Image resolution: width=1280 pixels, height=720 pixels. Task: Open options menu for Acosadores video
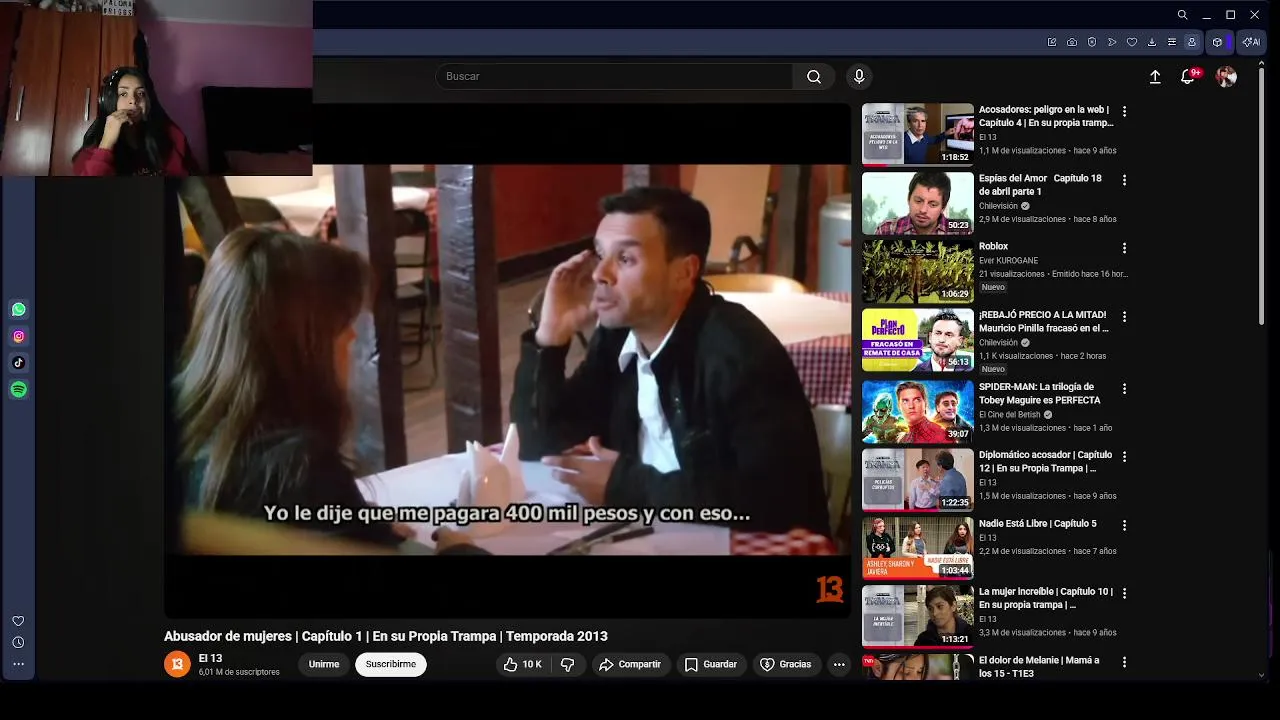point(1124,112)
